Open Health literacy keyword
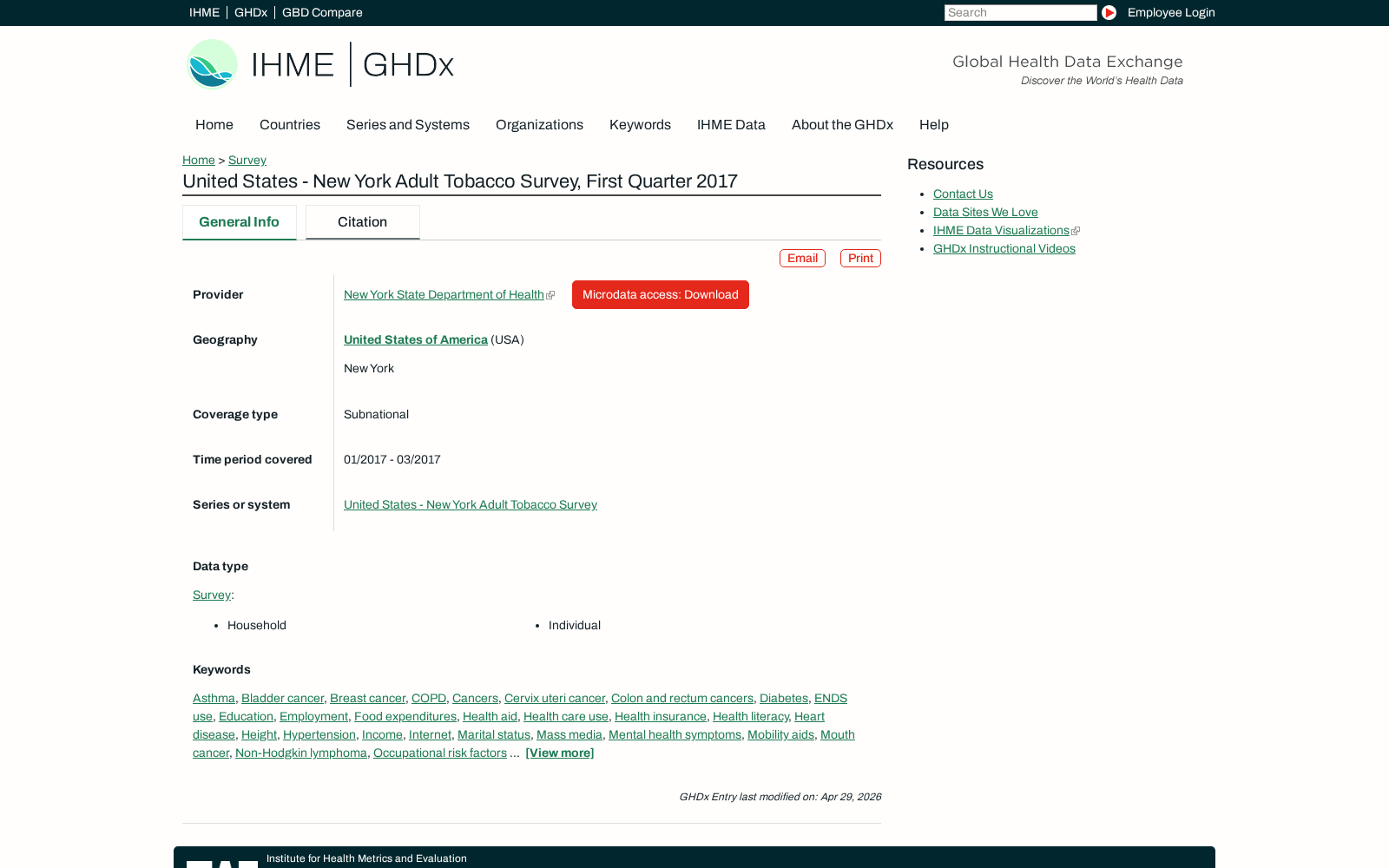The width and height of the screenshot is (1389, 868). pyautogui.click(x=751, y=716)
